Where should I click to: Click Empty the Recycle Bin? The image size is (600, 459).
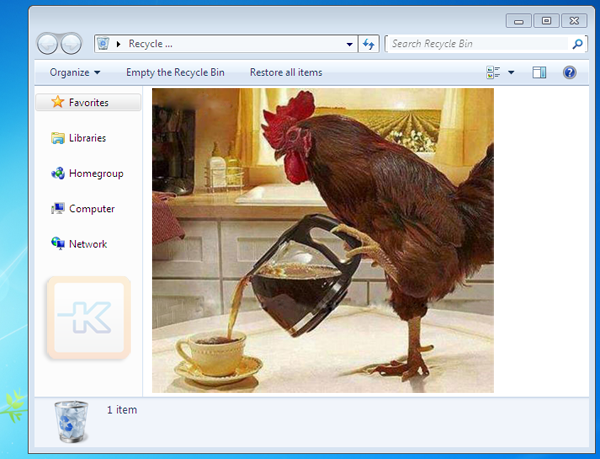pos(175,72)
